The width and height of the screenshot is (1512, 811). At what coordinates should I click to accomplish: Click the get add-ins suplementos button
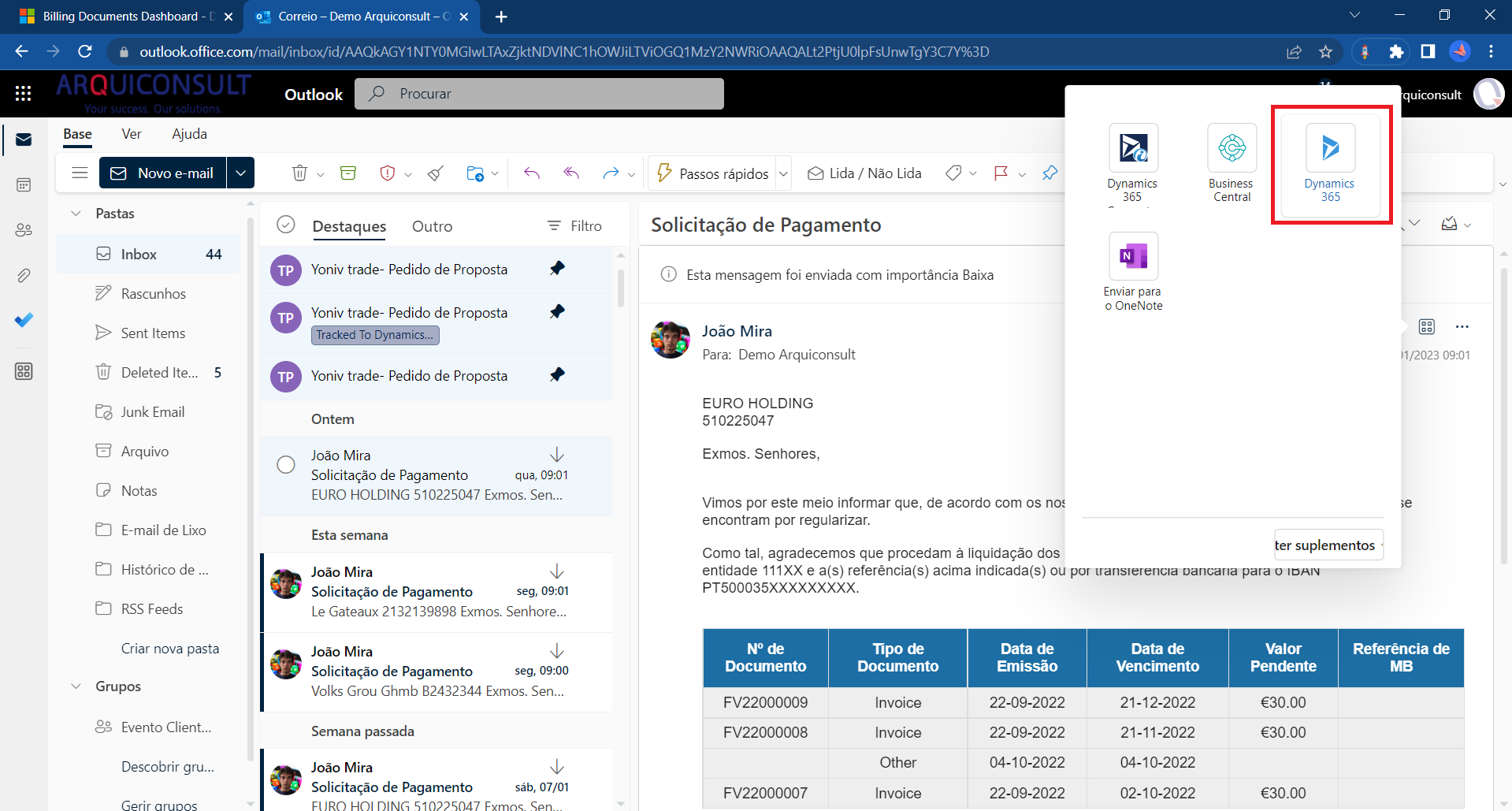(1328, 545)
